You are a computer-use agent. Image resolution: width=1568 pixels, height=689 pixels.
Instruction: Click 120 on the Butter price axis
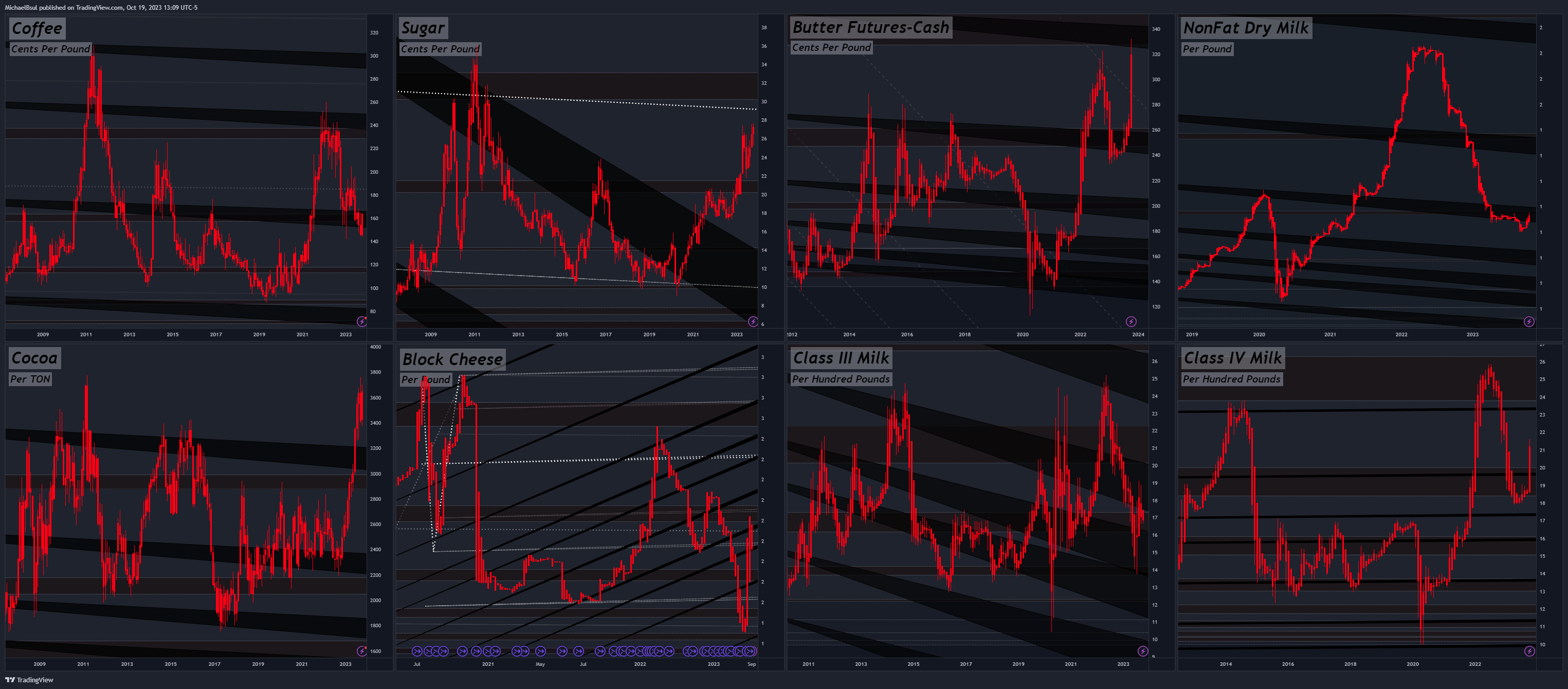1156,307
